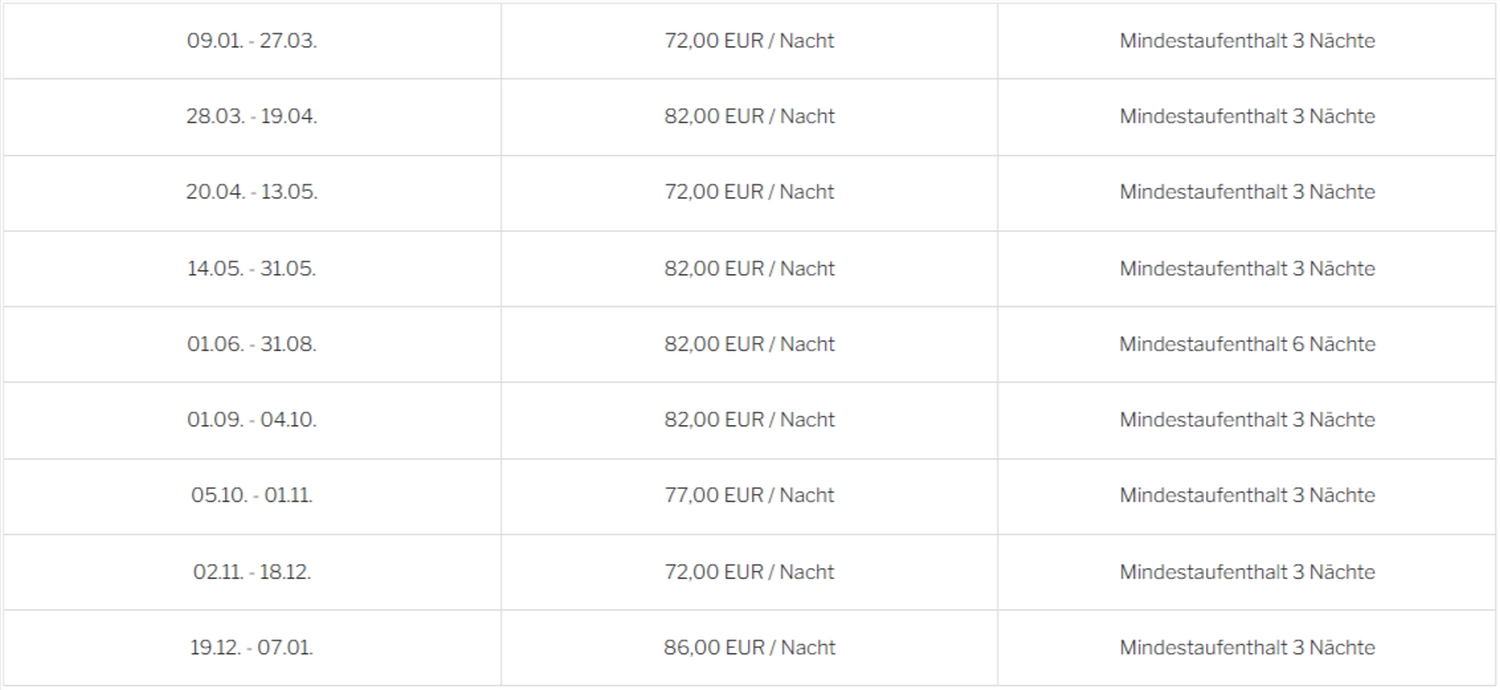Screen dimensions: 1500x690
Task: Click the date range 05.10. - 01.11.
Action: (252, 495)
